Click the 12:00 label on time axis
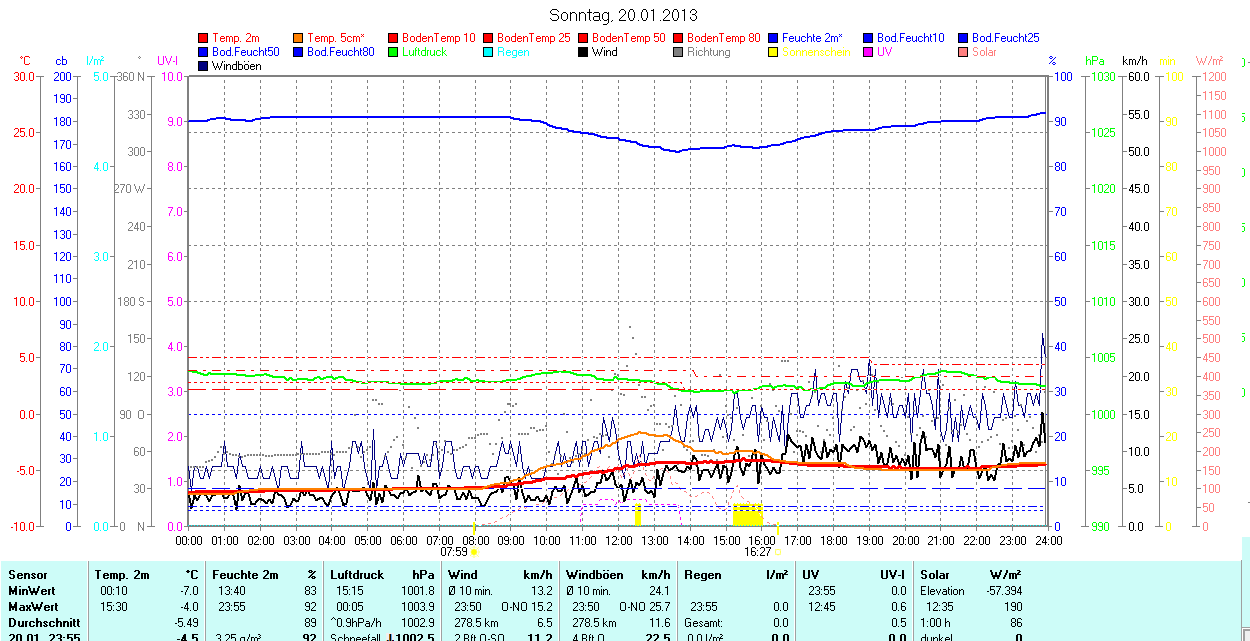The height and width of the screenshot is (641, 1250). point(618,540)
